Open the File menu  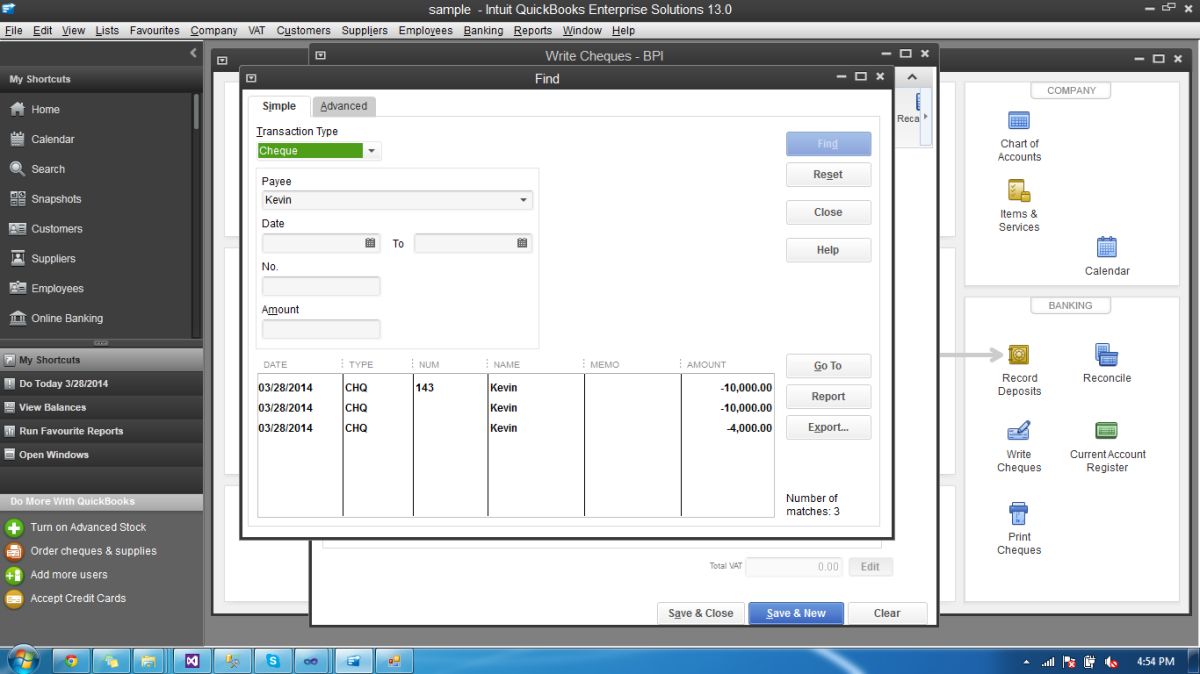[13, 31]
